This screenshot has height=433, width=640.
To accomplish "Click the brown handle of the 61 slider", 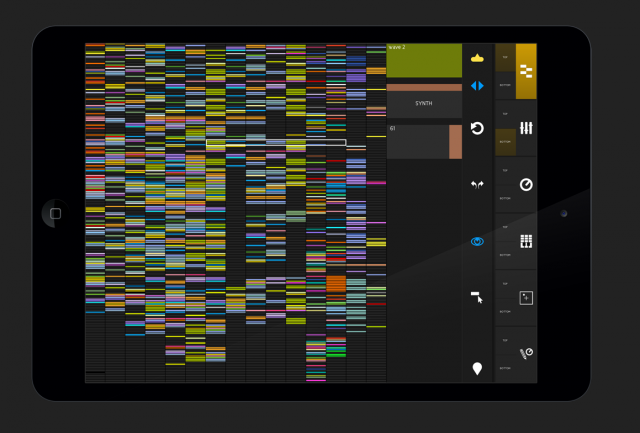I will [456, 142].
